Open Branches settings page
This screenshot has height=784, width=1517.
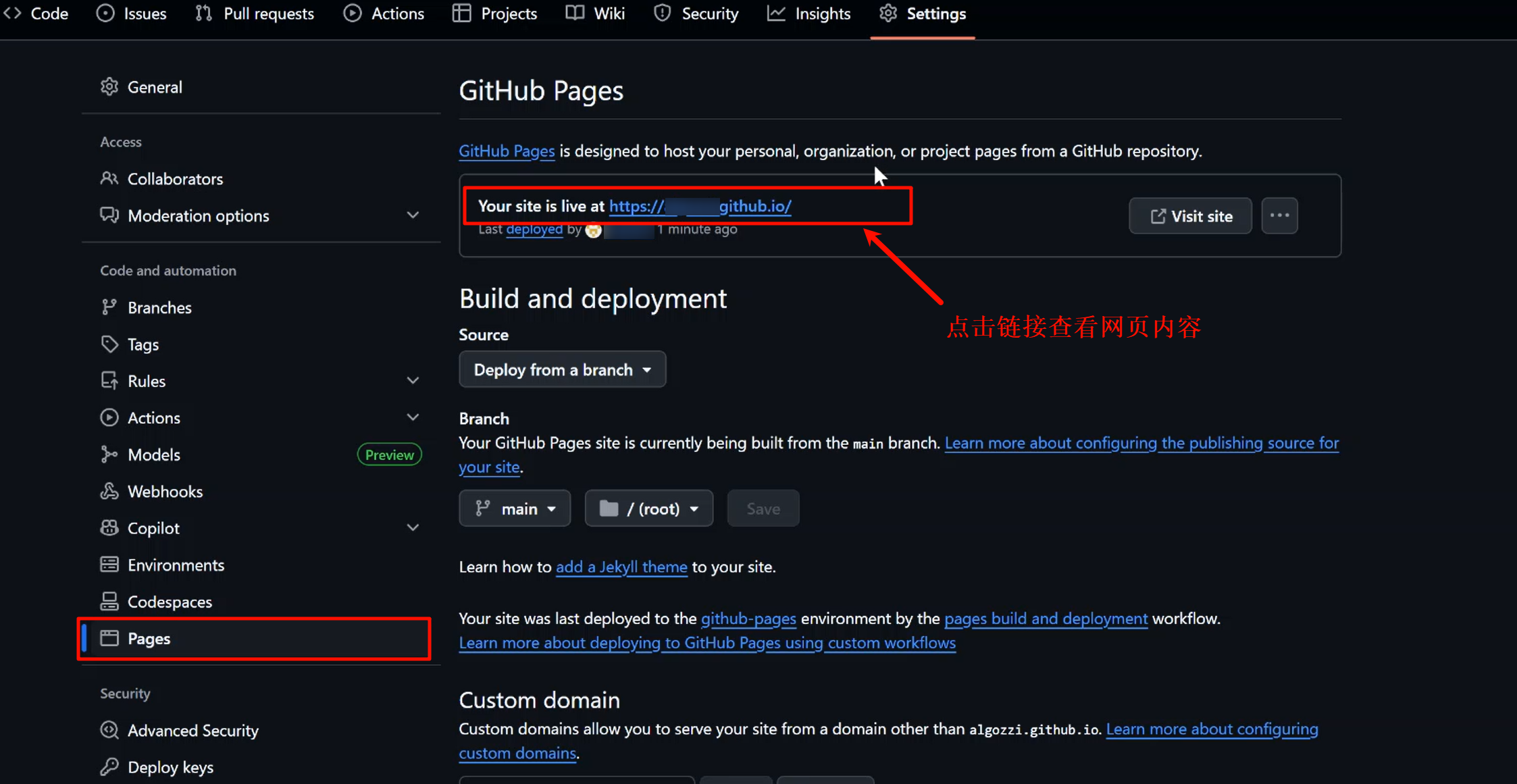click(x=261, y=307)
